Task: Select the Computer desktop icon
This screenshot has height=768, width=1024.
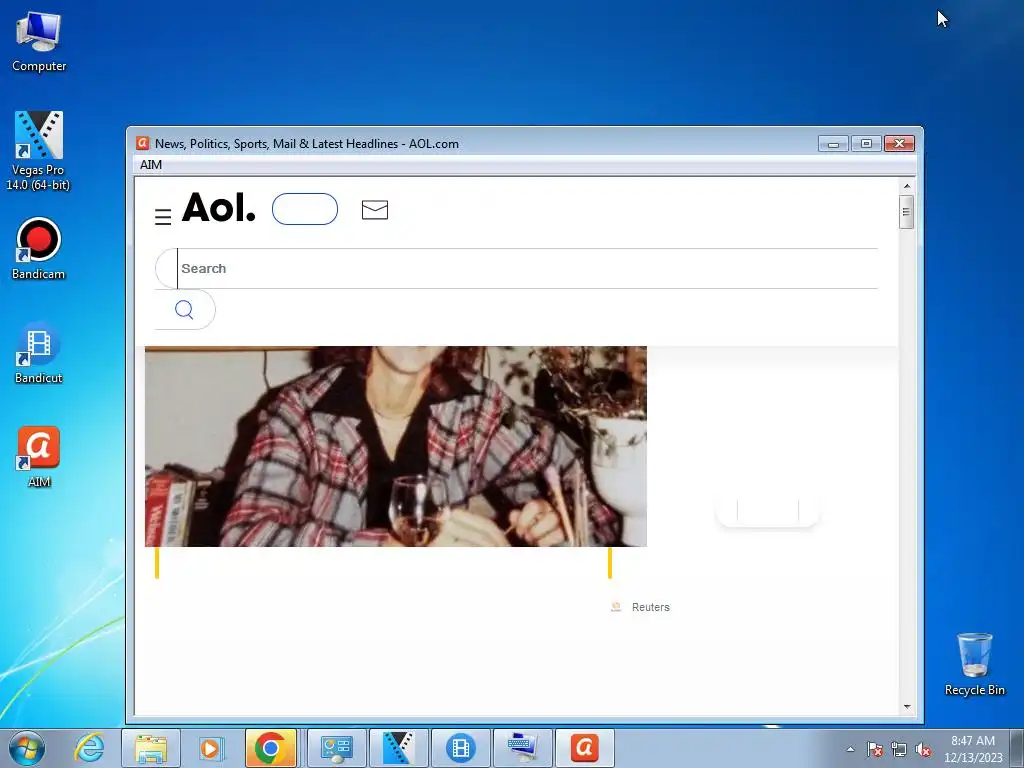Action: pyautogui.click(x=39, y=42)
